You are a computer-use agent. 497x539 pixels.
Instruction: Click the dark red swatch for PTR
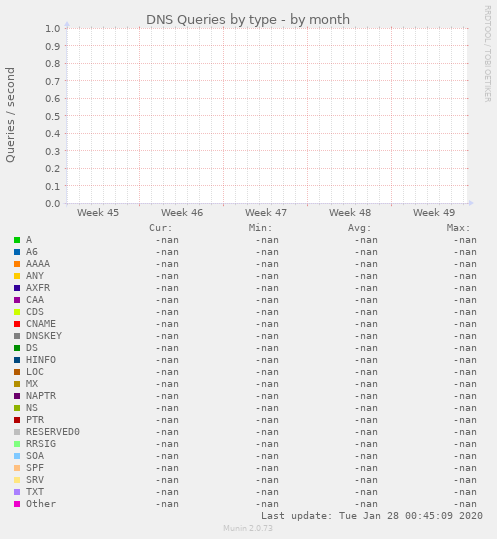(17, 420)
